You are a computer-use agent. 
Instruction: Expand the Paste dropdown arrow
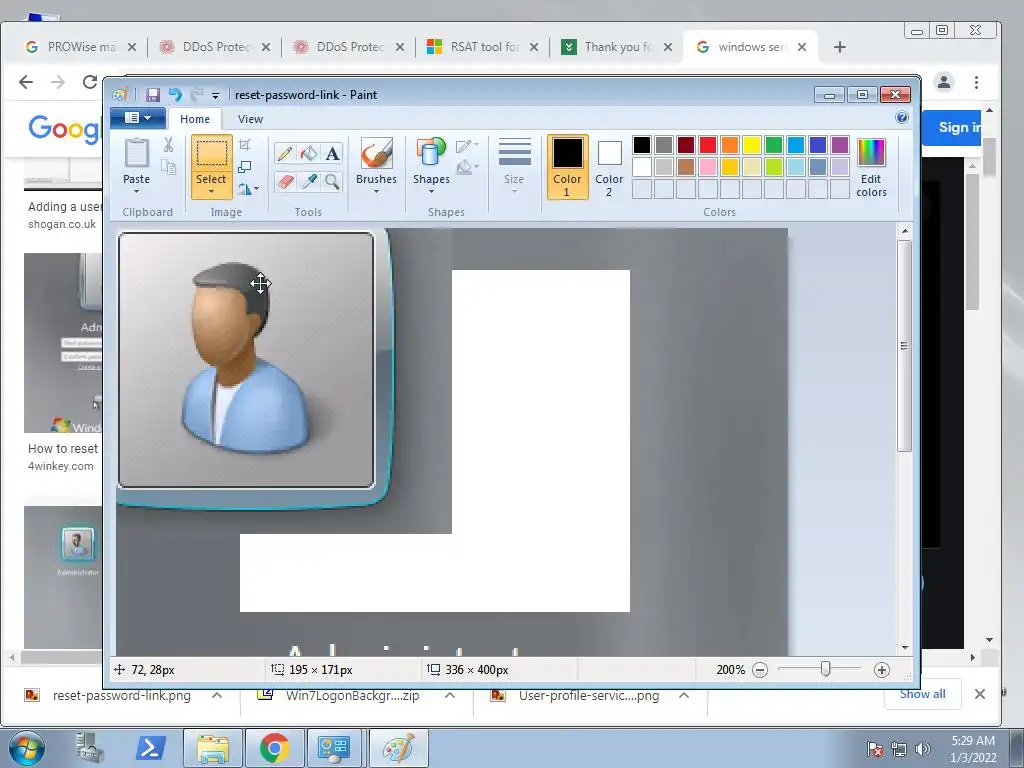[136, 191]
